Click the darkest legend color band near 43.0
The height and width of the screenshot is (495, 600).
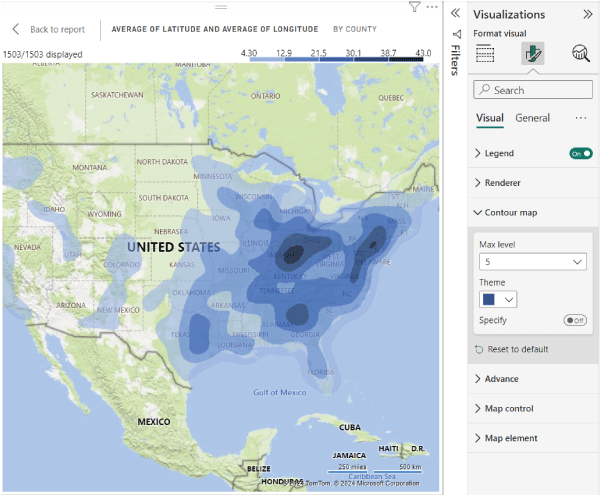point(406,59)
